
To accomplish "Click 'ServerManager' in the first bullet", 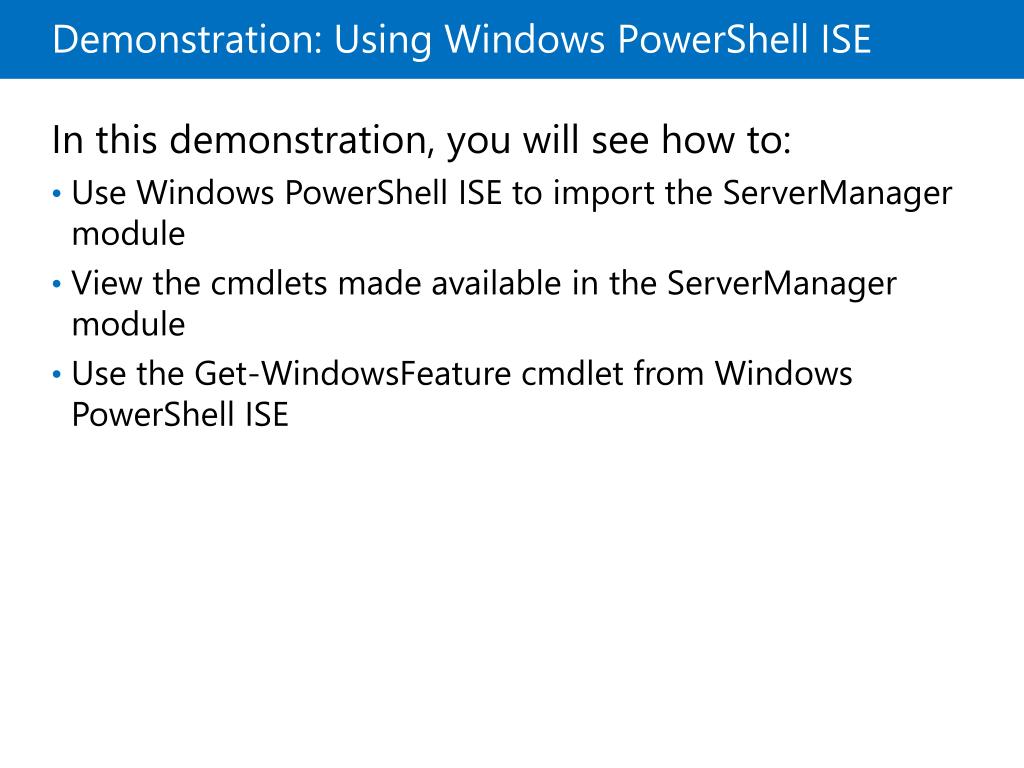I will pos(837,194).
